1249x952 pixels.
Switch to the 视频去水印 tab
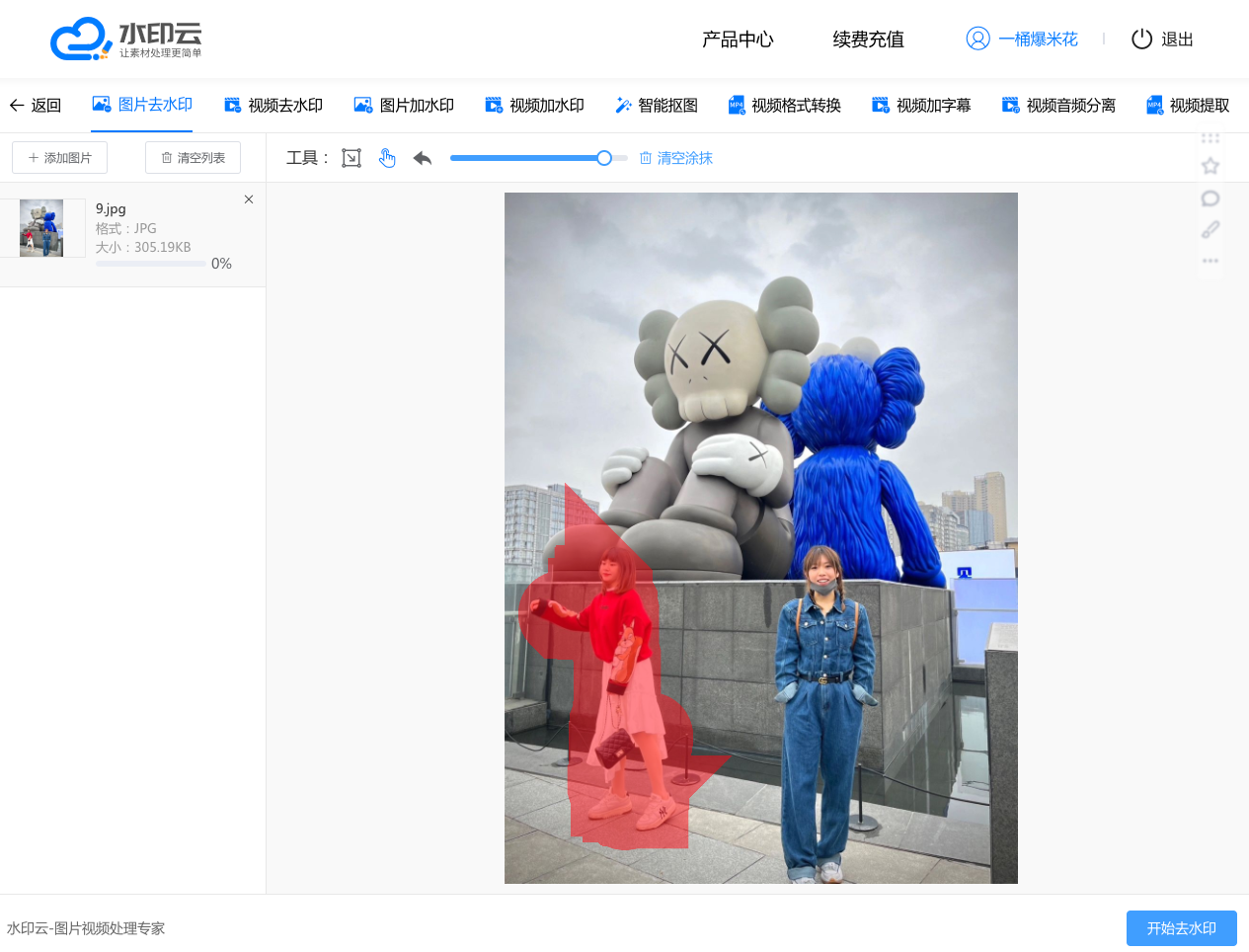273,106
